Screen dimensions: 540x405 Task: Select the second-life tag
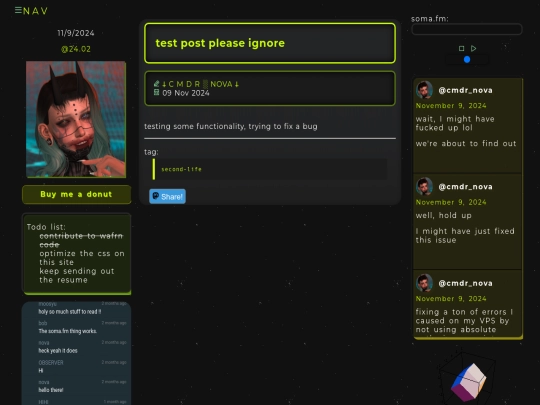[181, 169]
